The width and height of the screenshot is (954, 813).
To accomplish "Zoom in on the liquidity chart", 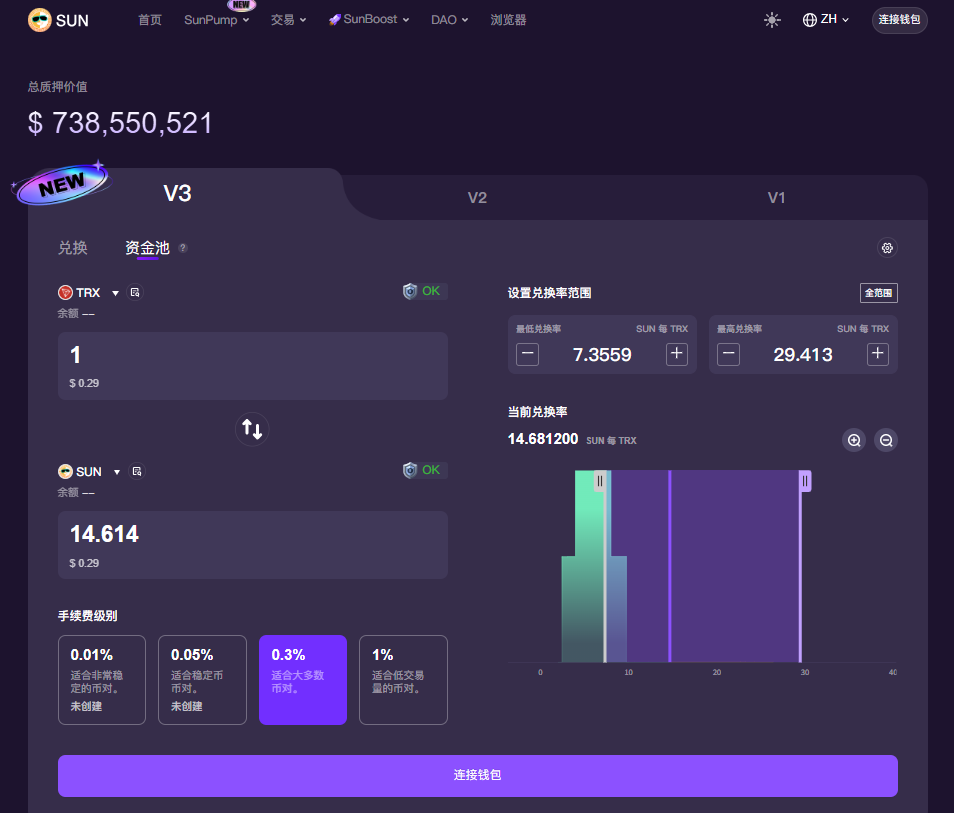I will point(854,440).
